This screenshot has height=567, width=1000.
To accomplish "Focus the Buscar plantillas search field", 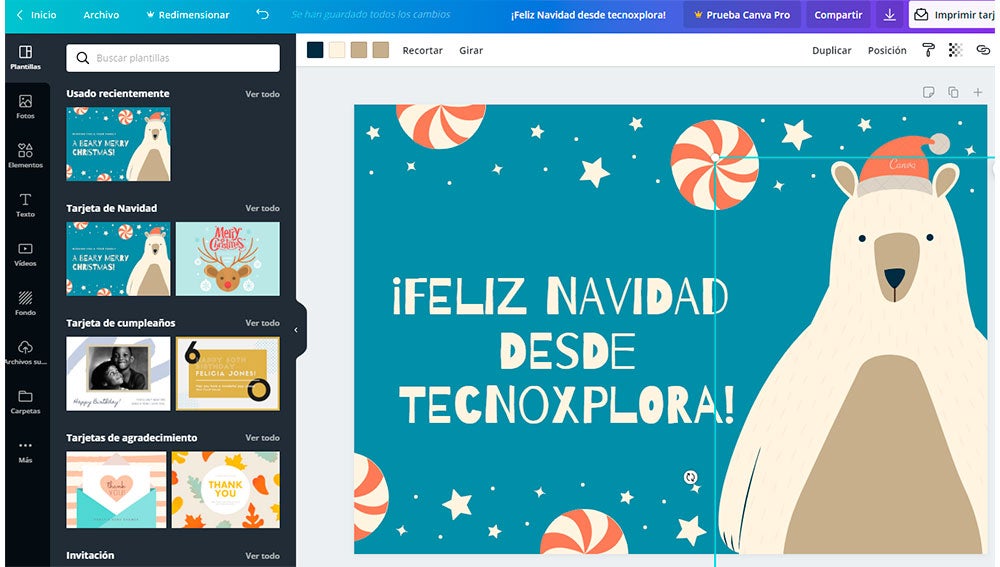I will tap(173, 58).
